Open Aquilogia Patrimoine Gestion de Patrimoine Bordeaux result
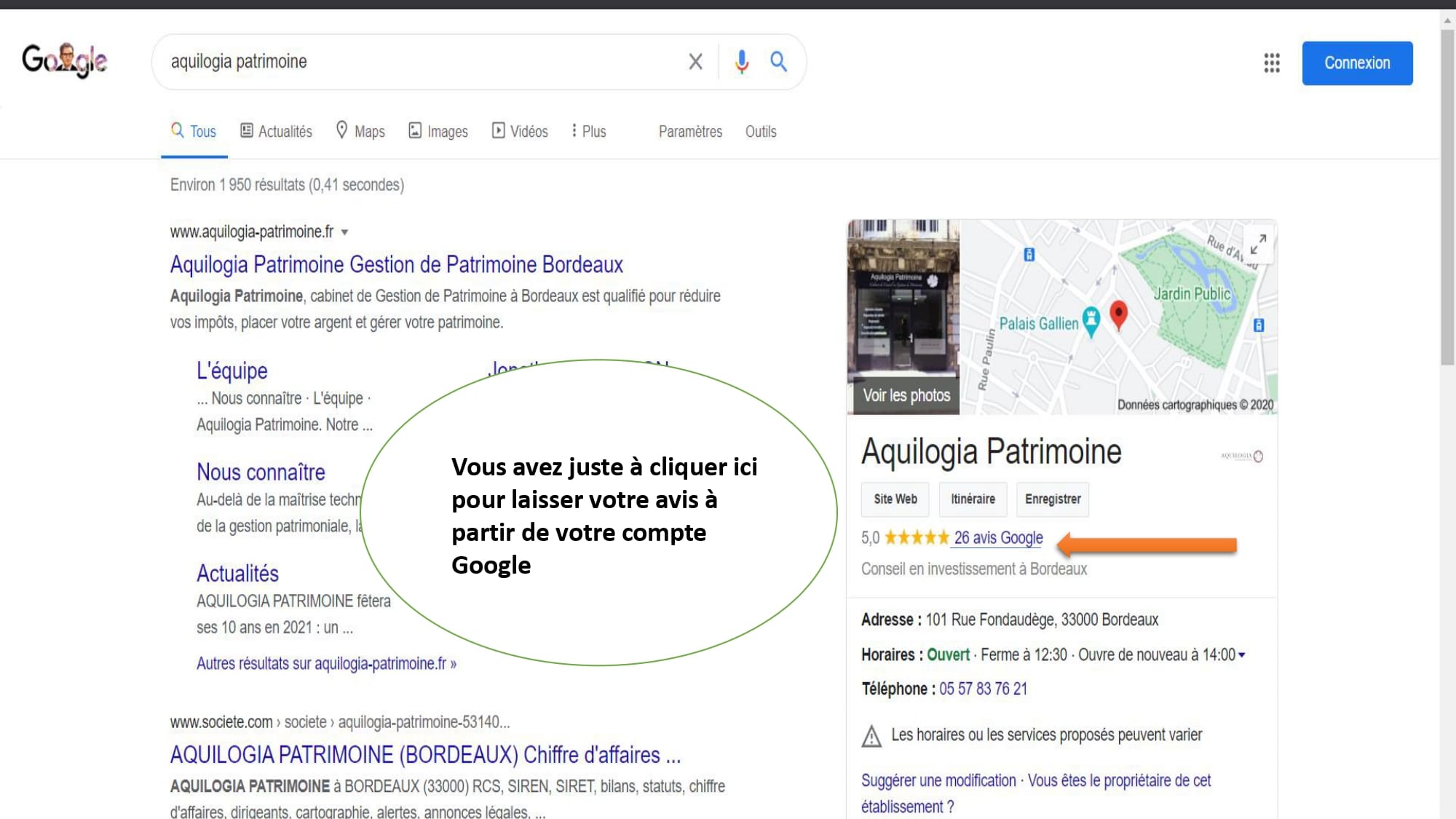This screenshot has height=819, width=1456. pos(397,264)
